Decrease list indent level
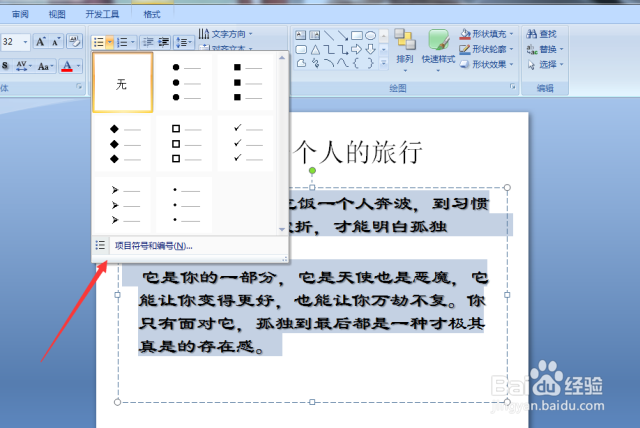 (148, 42)
